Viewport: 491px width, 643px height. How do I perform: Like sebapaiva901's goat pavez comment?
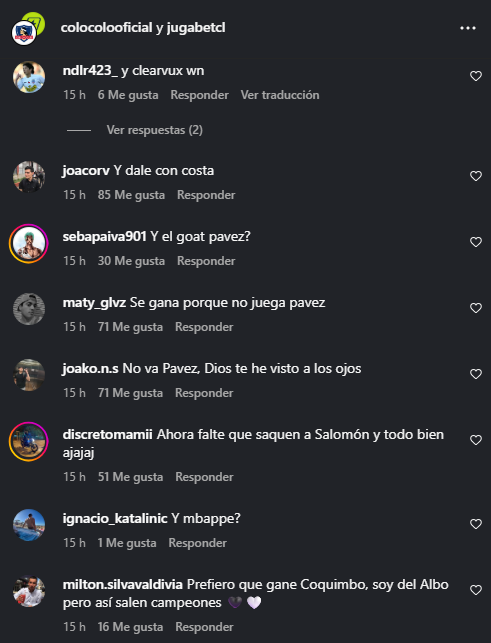coord(476,242)
